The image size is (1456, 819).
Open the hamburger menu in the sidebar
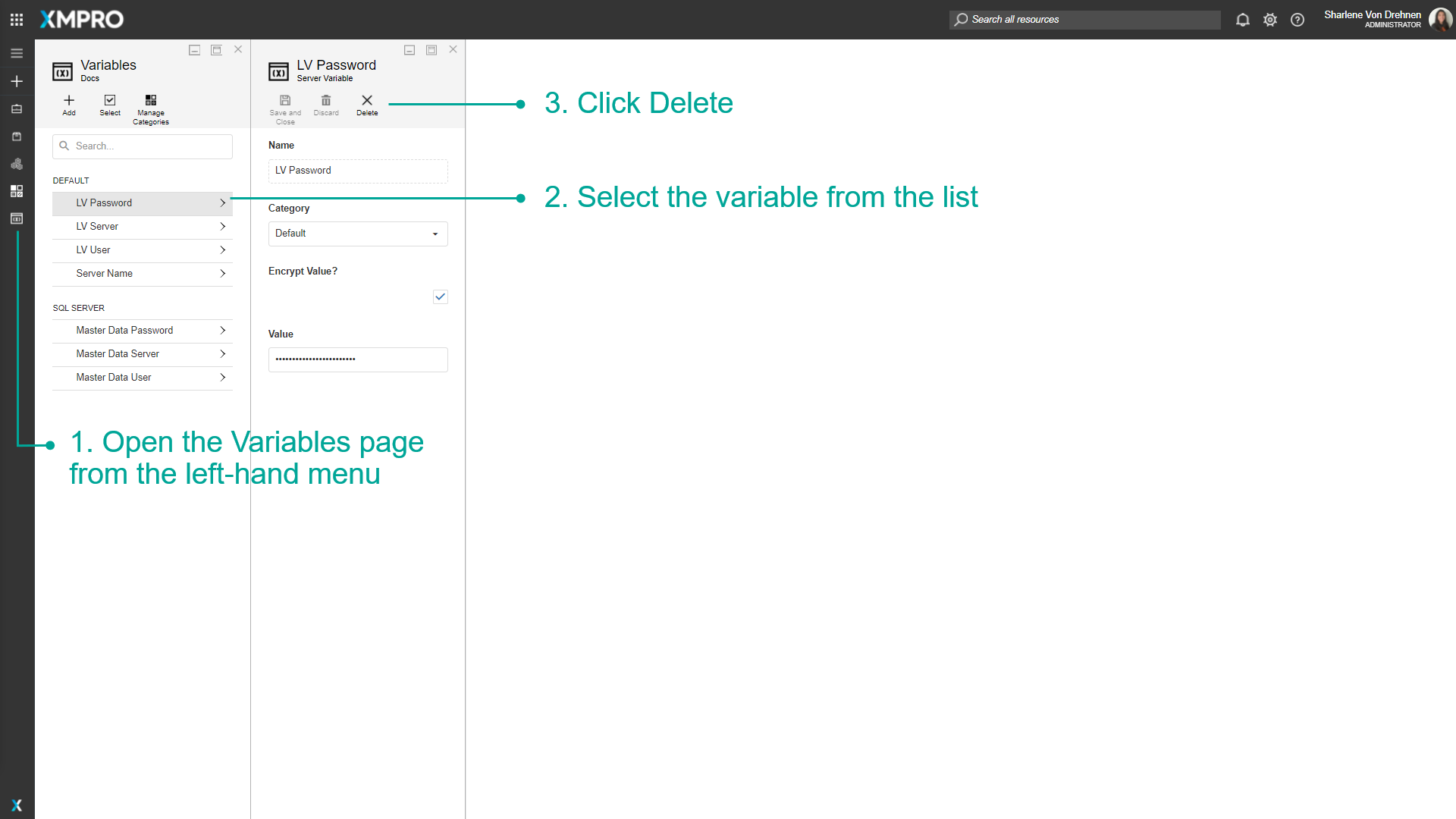tap(16, 53)
